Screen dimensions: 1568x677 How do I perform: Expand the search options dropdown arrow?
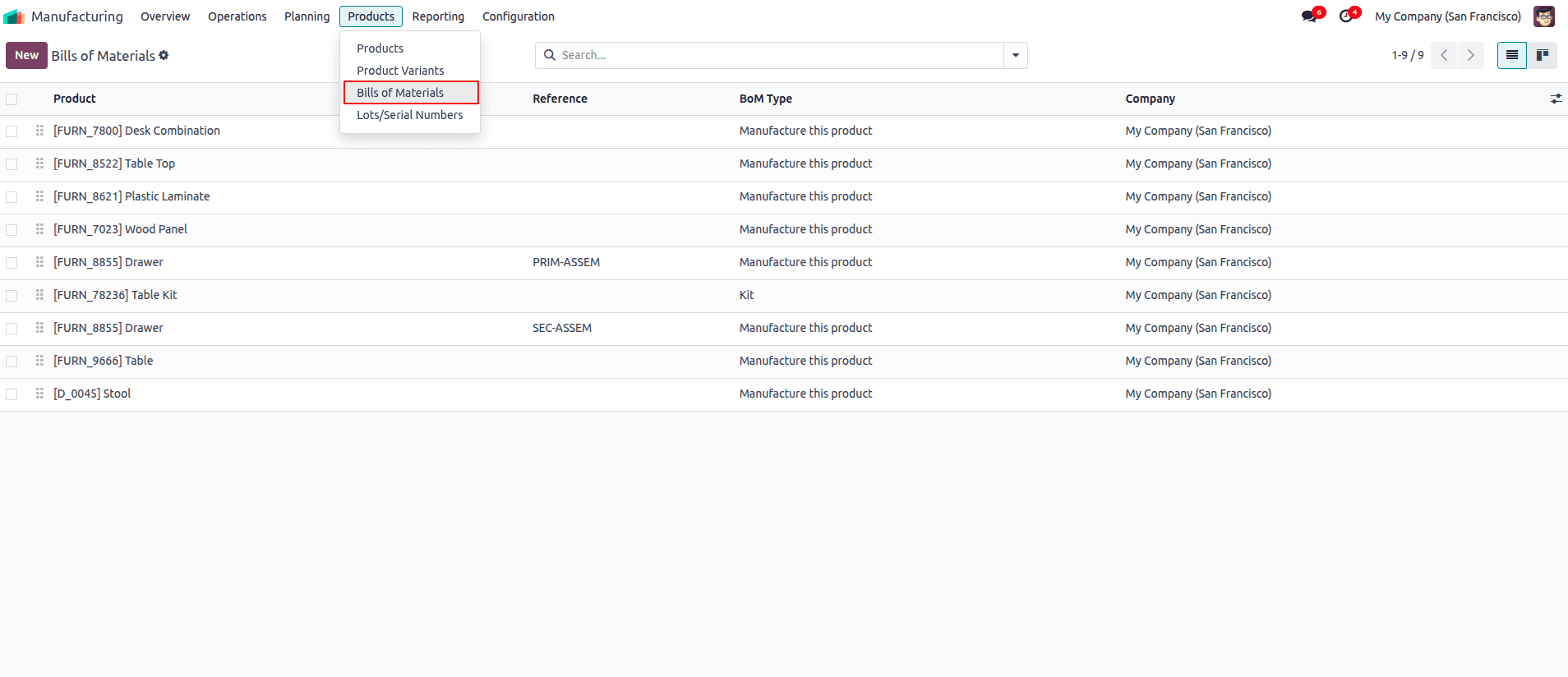tap(1016, 55)
